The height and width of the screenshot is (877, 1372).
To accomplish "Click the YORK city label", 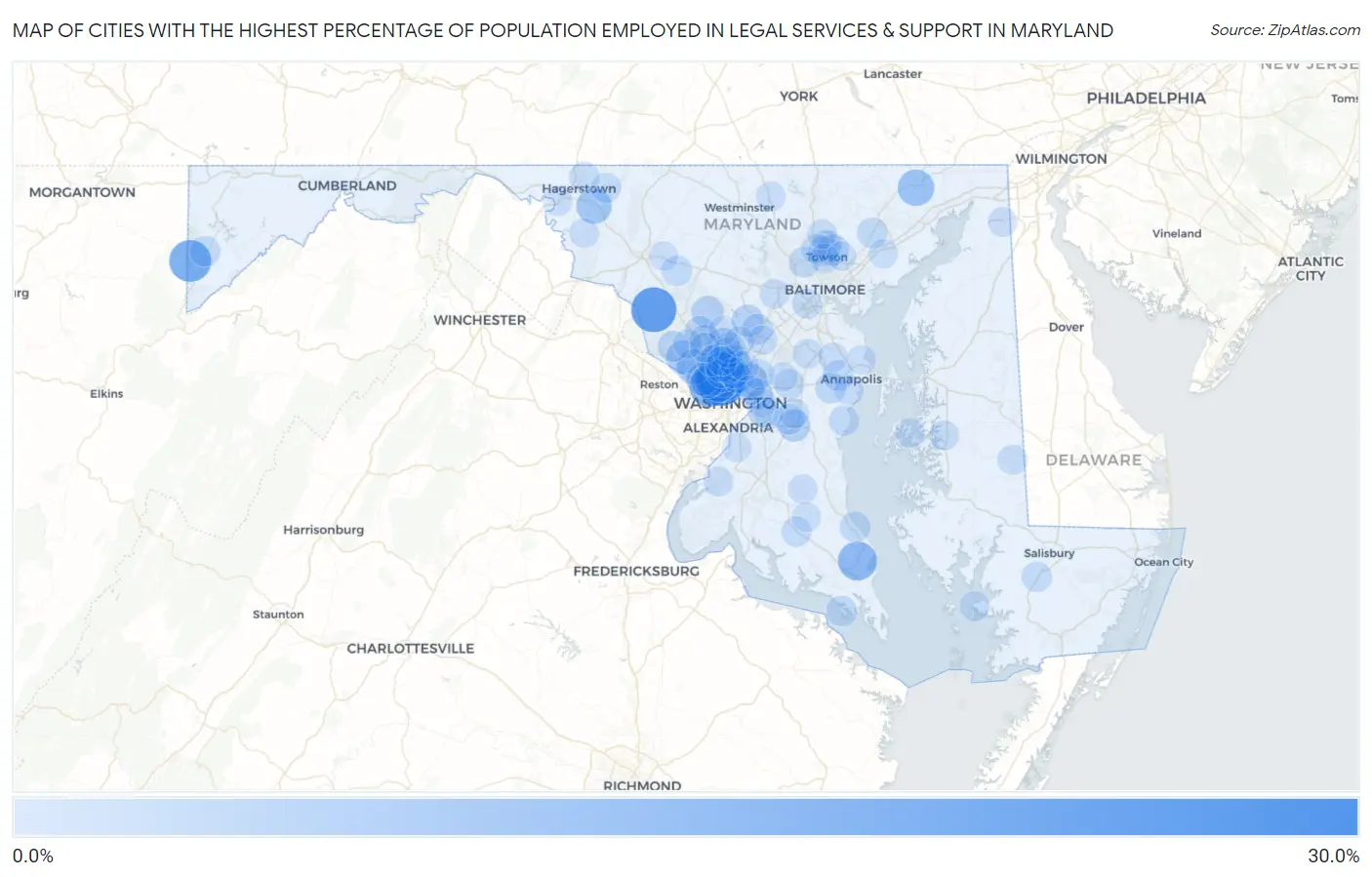I will click(798, 96).
